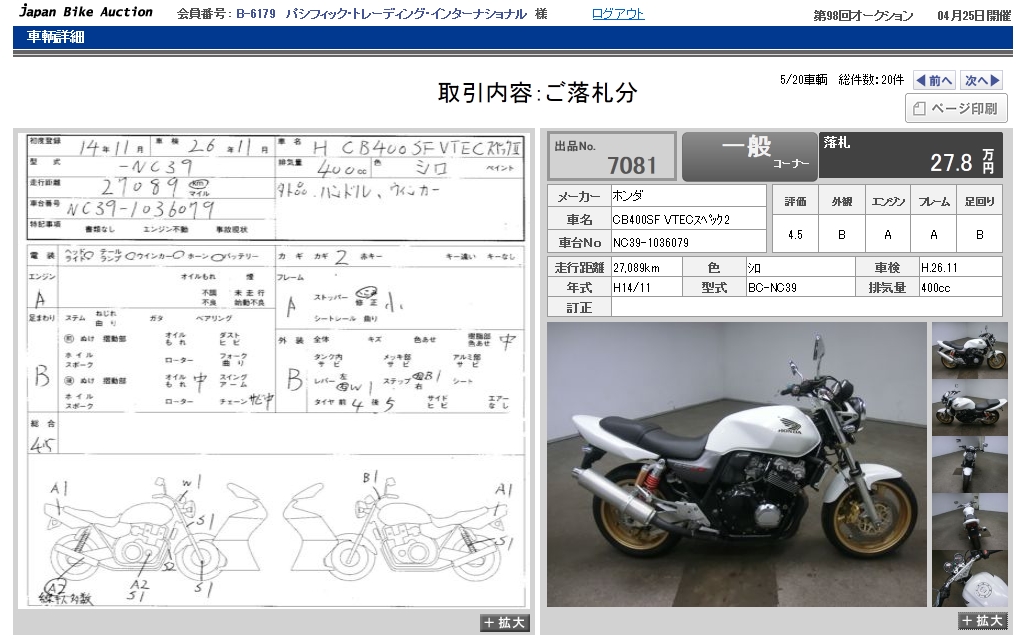Go to previous vehicle with 前へ
The width and height of the screenshot is (1018, 644).
tap(934, 81)
